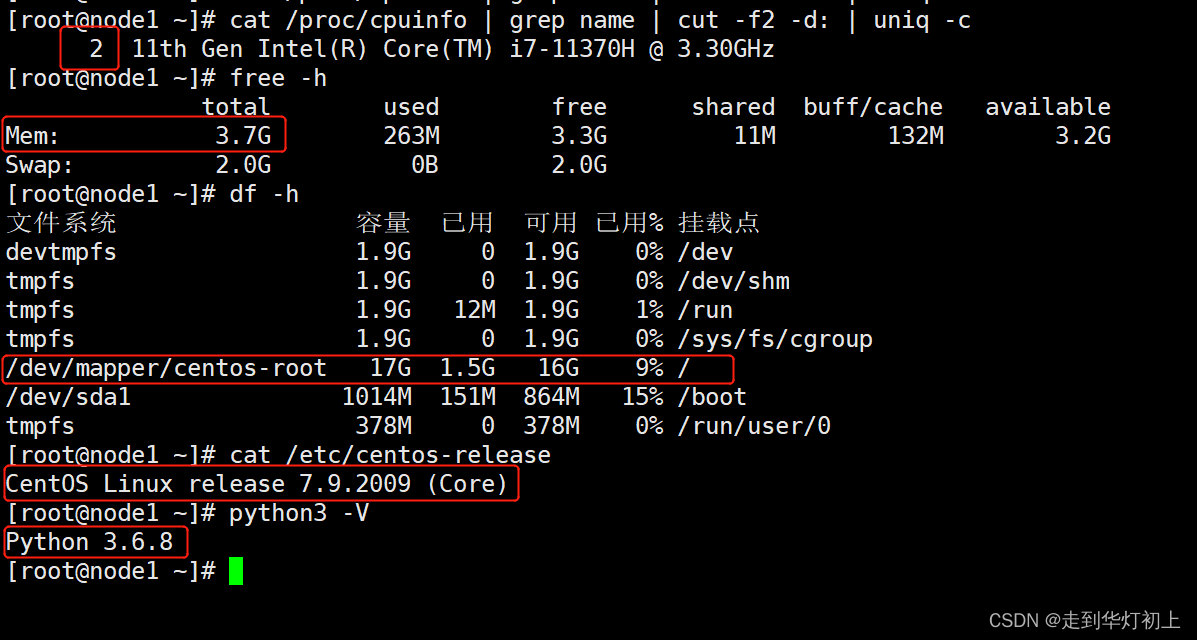Select the devtmpfs filesystem entry
This screenshot has width=1197, height=640.
[x=60, y=252]
